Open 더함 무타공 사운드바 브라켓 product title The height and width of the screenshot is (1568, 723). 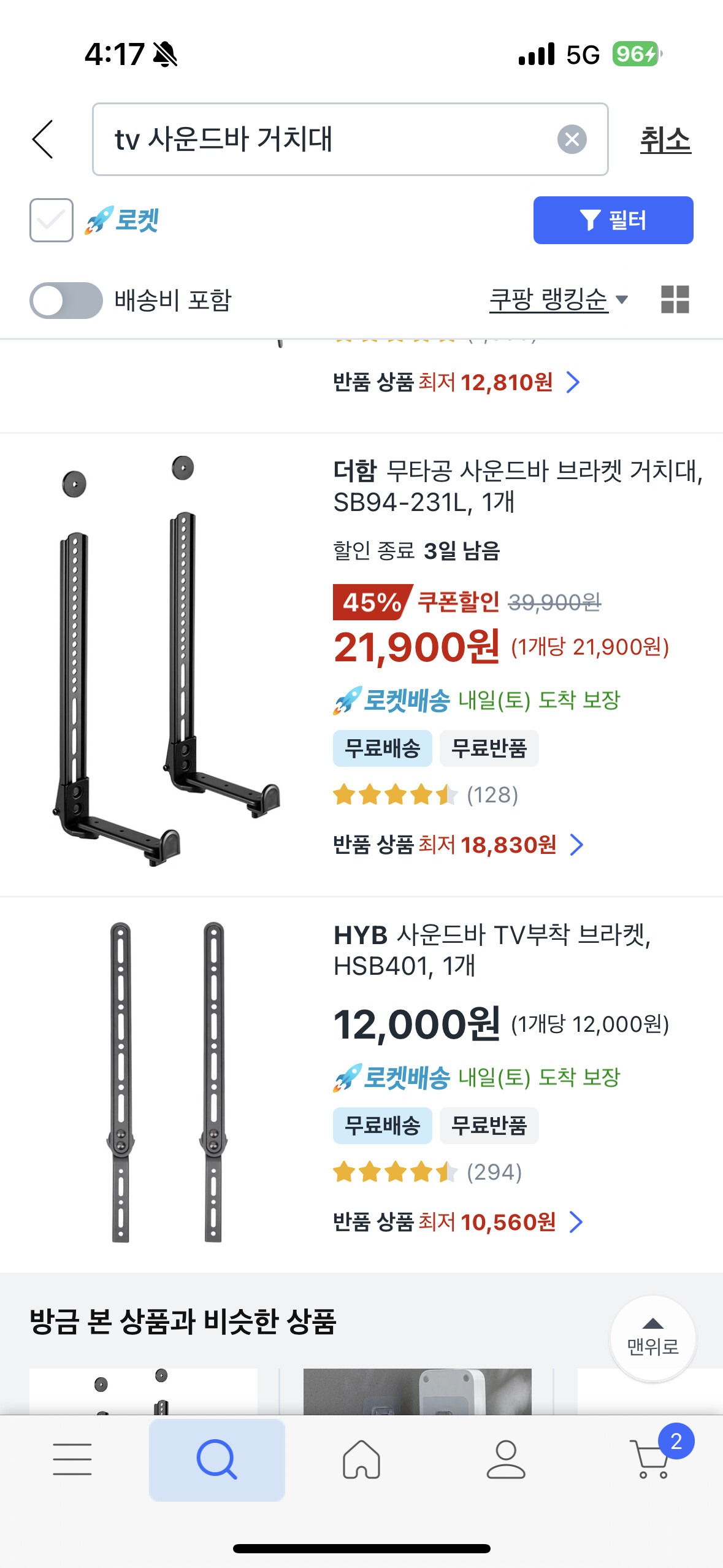pyautogui.click(x=518, y=486)
